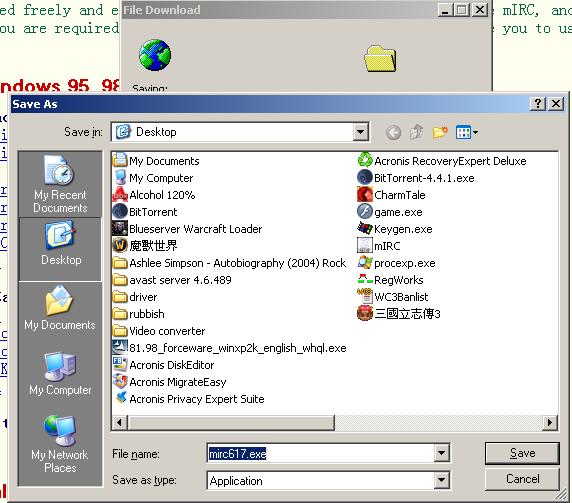Open the My Computer places bar shortcut
The image size is (572, 503).
pos(60,374)
